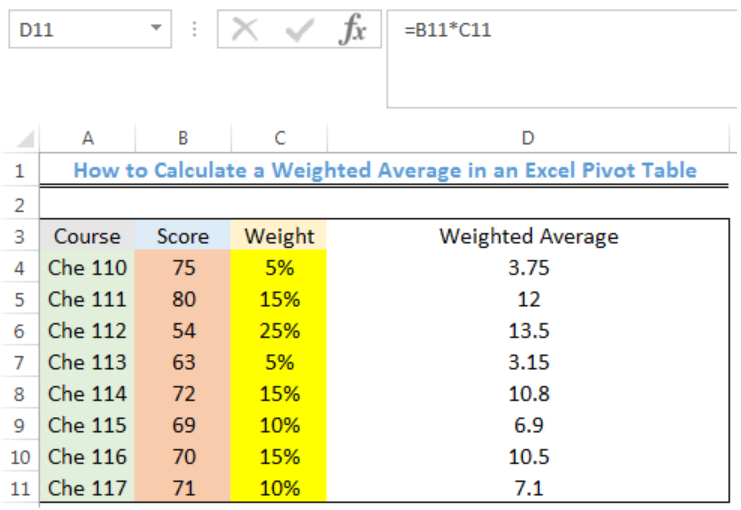Click the Name Box showing D11
The height and width of the screenshot is (510, 741).
pos(90,30)
